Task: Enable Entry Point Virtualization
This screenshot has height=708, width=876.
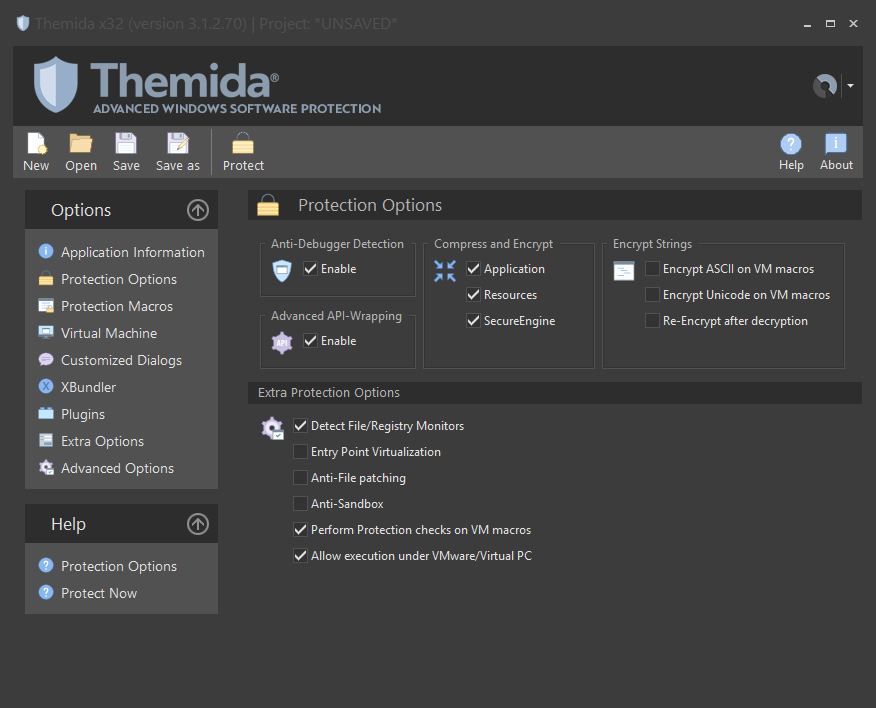Action: click(x=300, y=451)
